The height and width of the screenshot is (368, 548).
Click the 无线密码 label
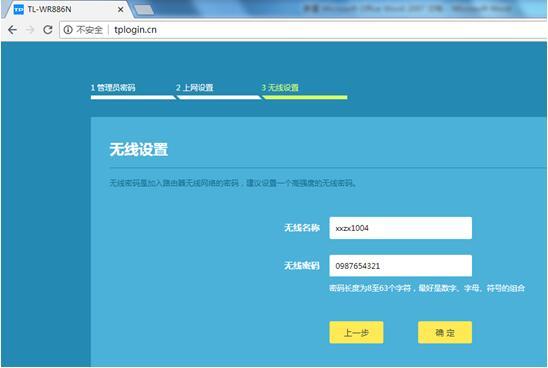coord(302,266)
